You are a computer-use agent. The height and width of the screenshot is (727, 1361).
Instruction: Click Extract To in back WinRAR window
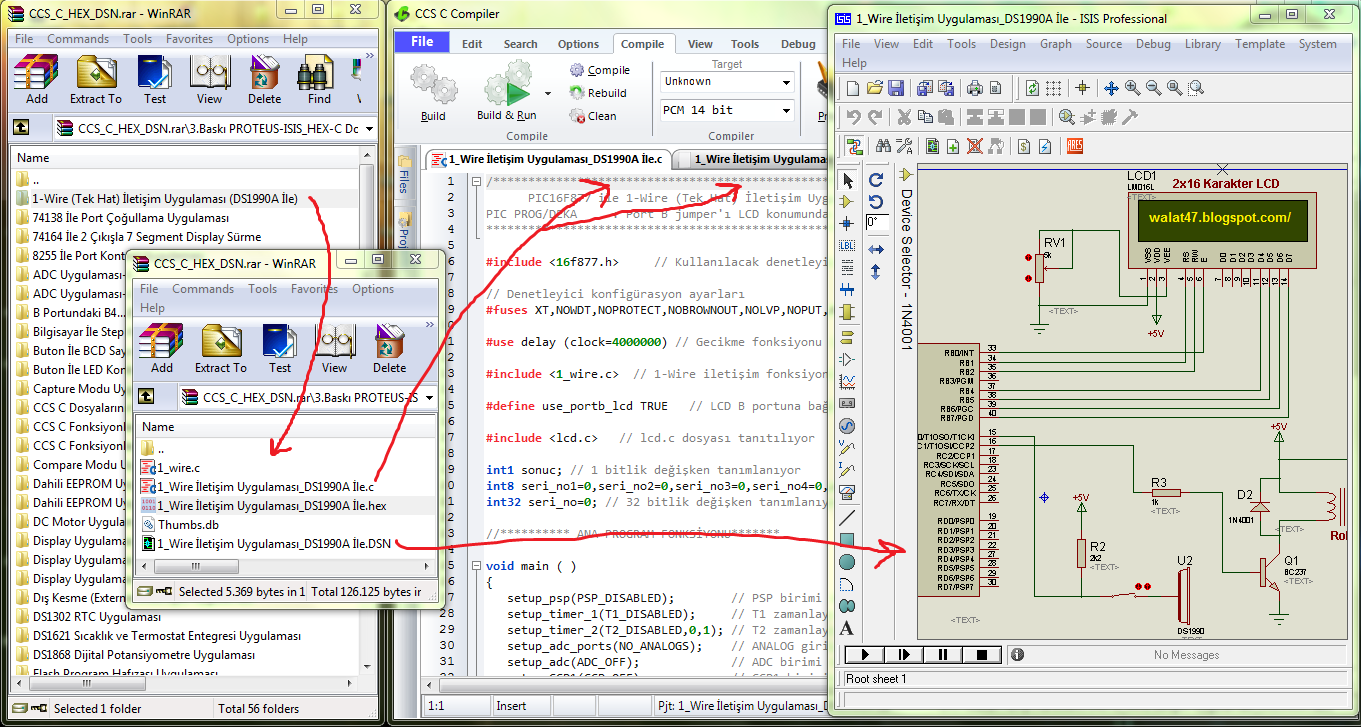pyautogui.click(x=96, y=82)
